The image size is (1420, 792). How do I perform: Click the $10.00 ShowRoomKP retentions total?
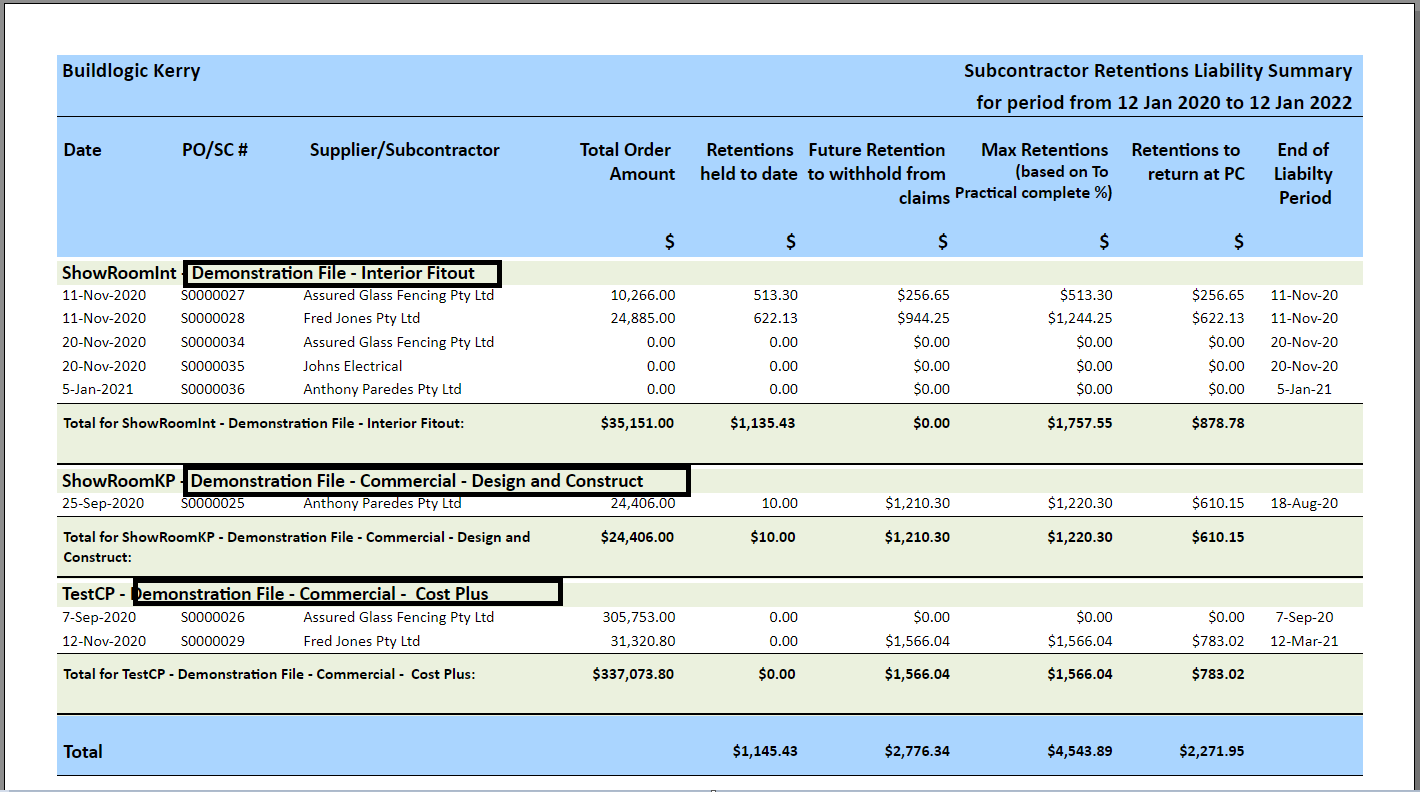coord(773,537)
